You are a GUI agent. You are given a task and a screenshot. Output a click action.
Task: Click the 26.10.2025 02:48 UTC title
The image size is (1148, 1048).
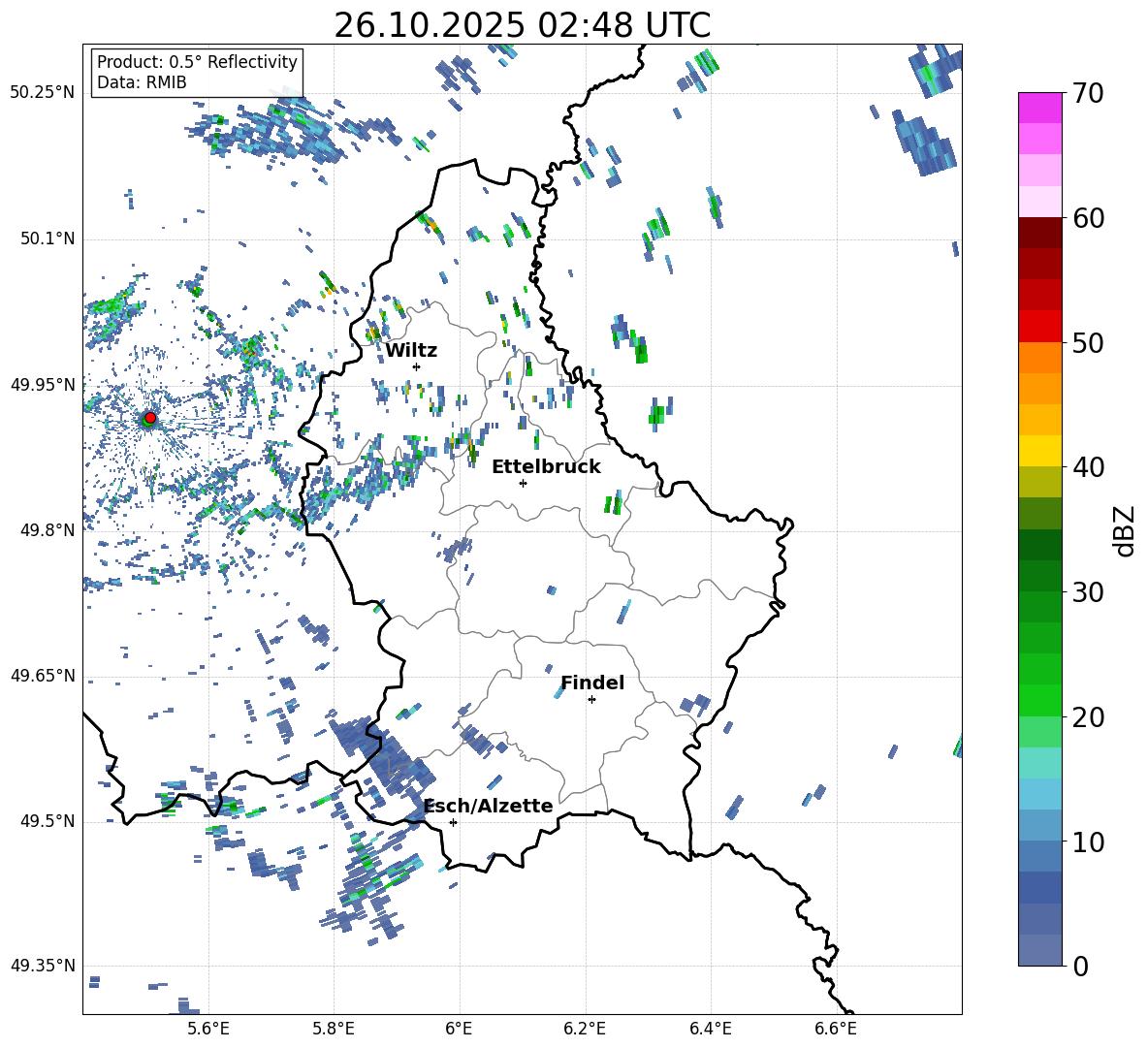(x=522, y=25)
